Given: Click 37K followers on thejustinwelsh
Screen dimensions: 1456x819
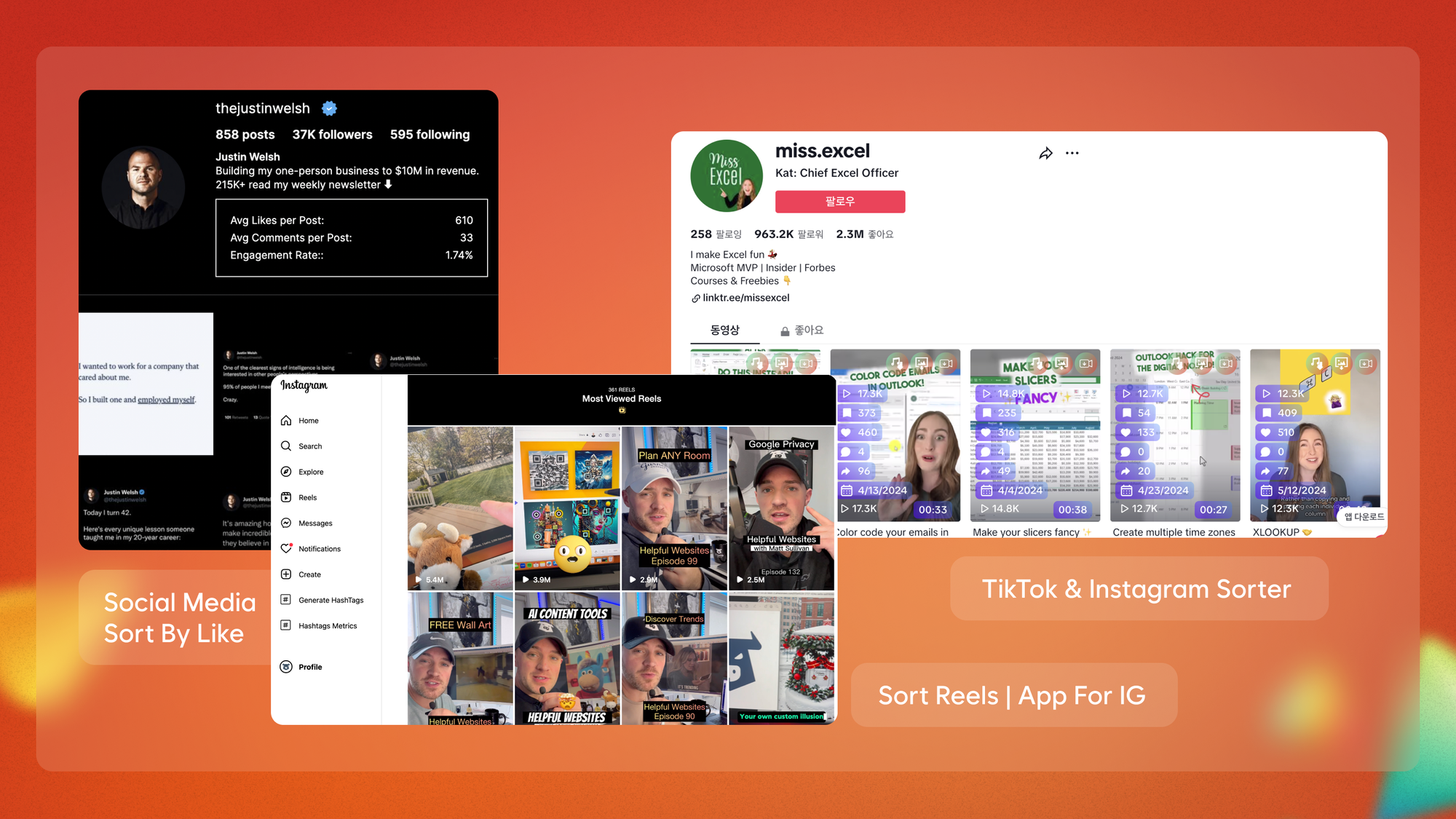Looking at the screenshot, I should [332, 135].
